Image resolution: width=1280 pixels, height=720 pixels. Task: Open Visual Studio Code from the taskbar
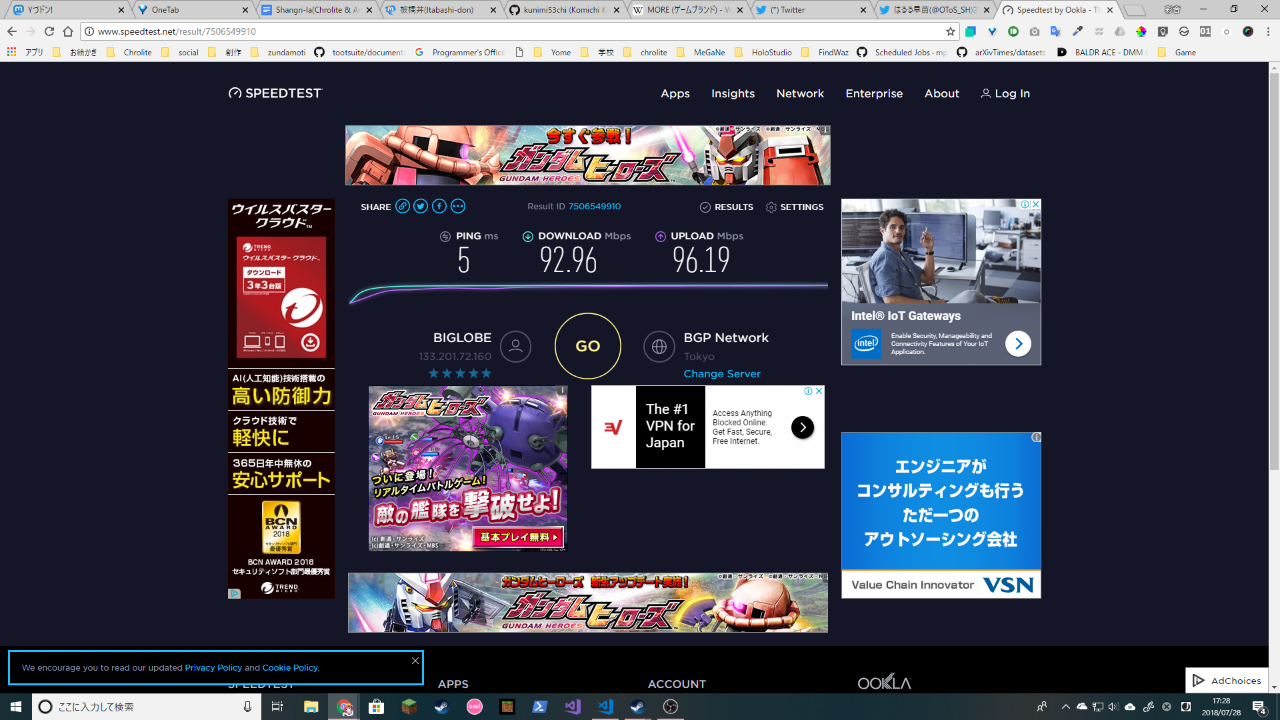605,707
